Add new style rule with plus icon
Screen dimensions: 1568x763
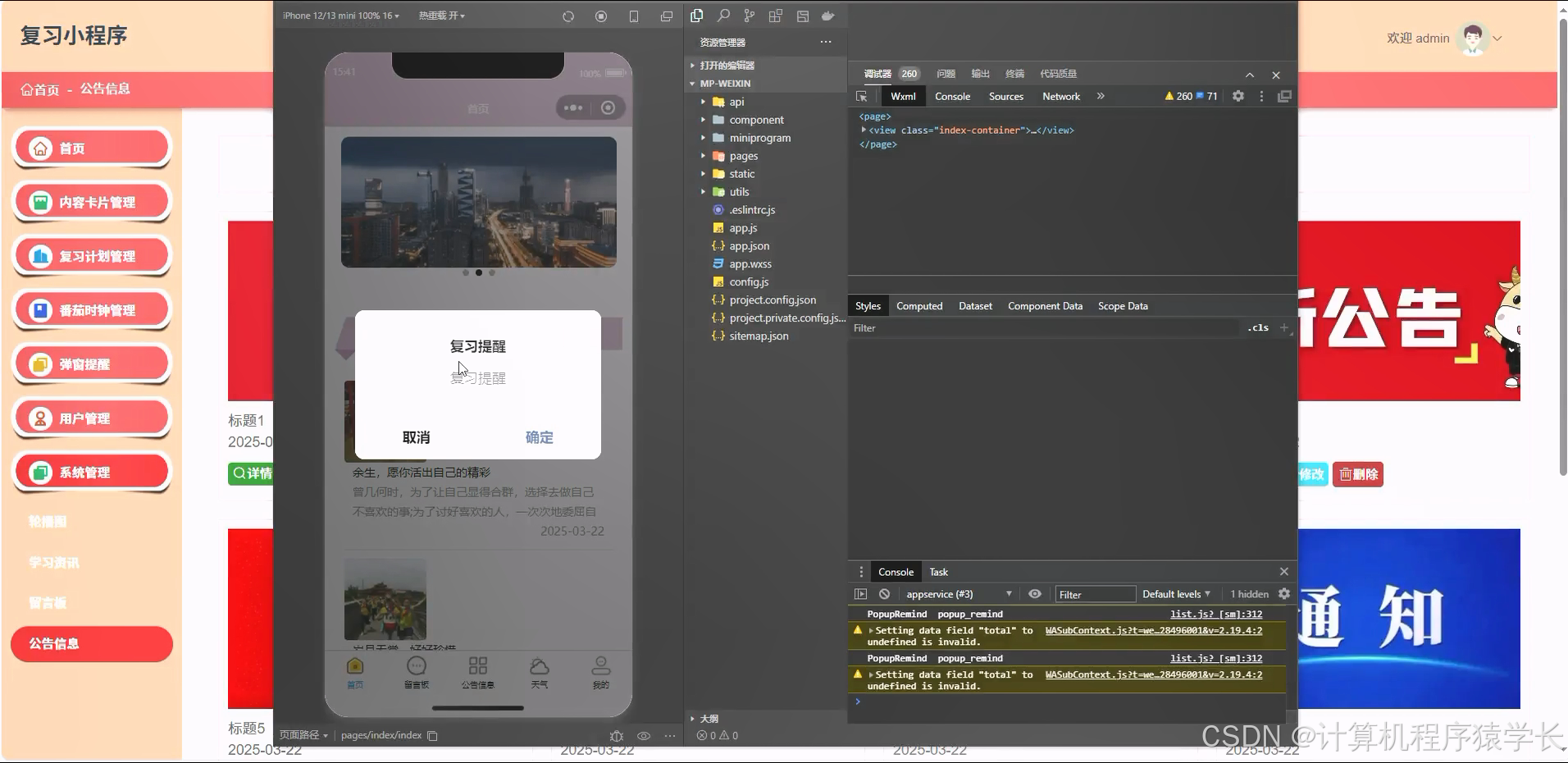click(1284, 327)
